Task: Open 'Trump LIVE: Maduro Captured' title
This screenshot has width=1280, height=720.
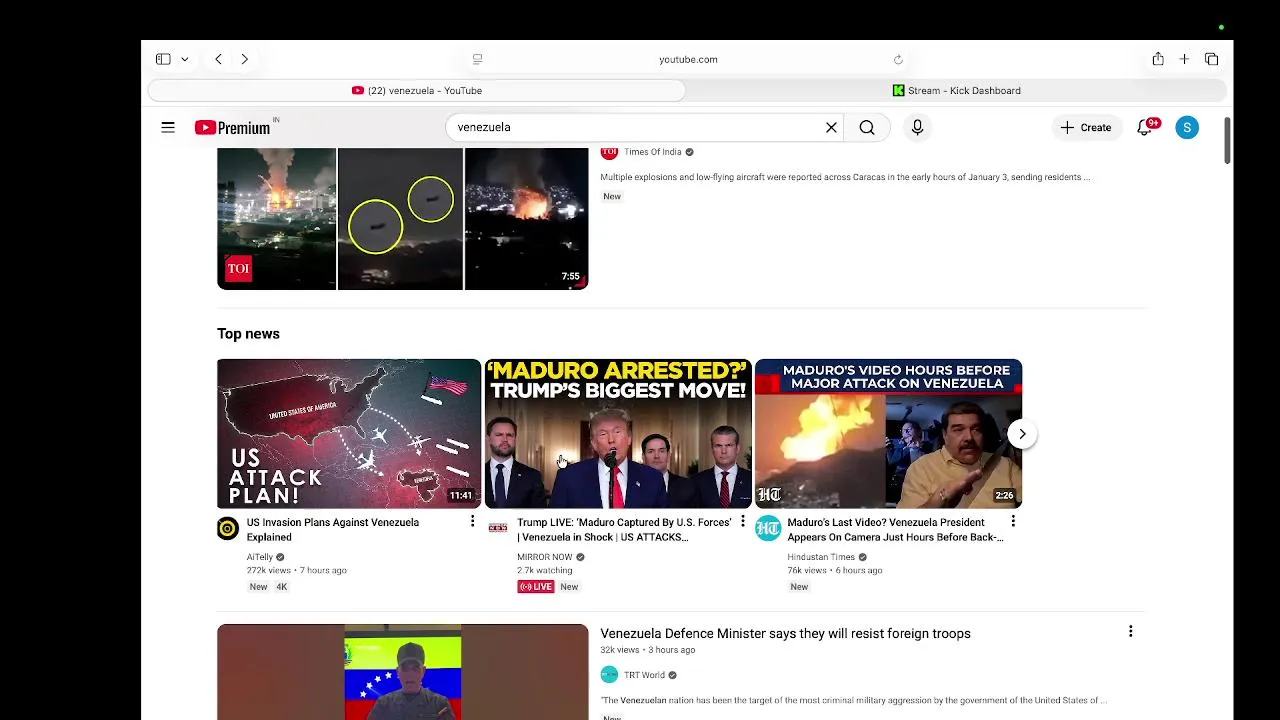Action: [624, 529]
